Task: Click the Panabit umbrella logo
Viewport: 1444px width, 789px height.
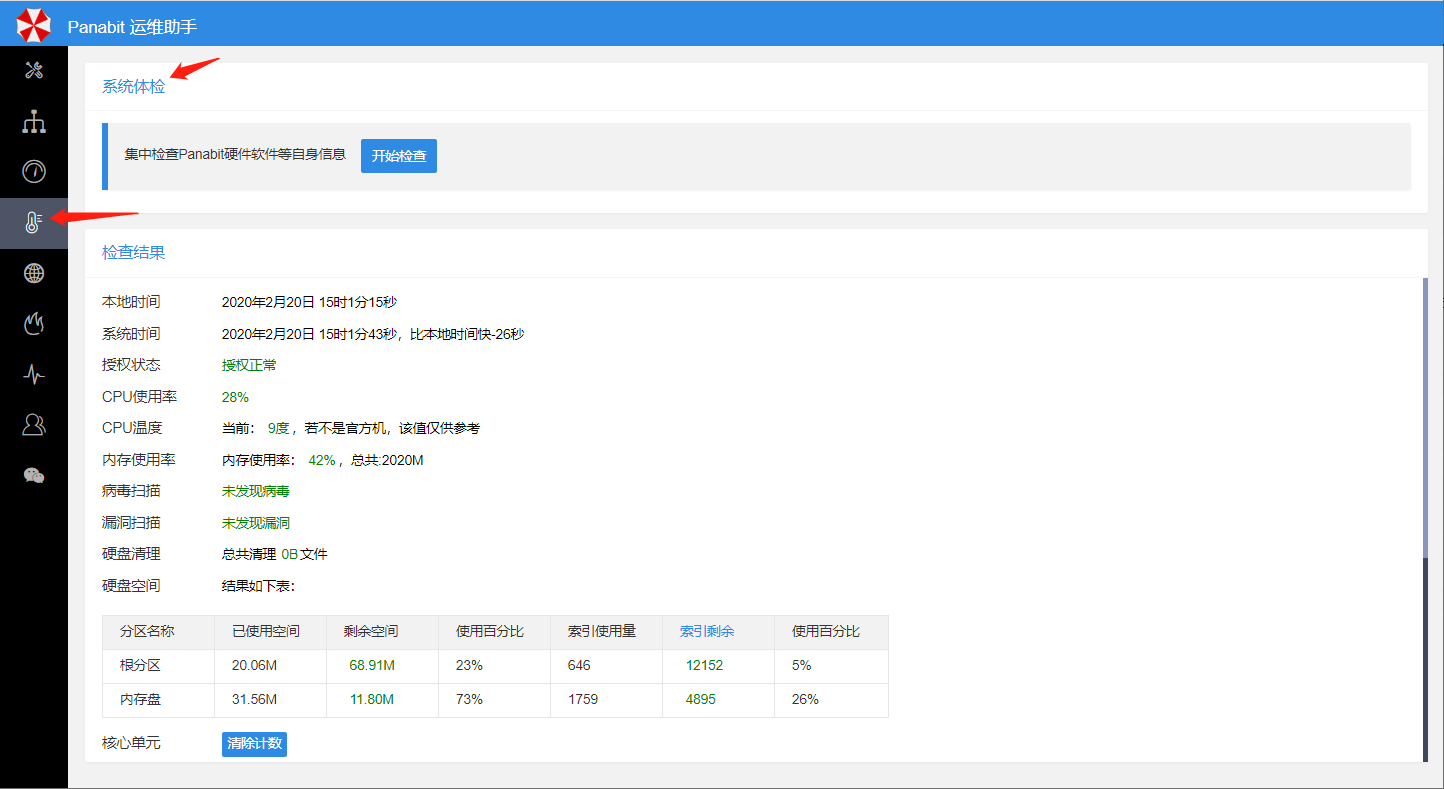Action: [33, 25]
